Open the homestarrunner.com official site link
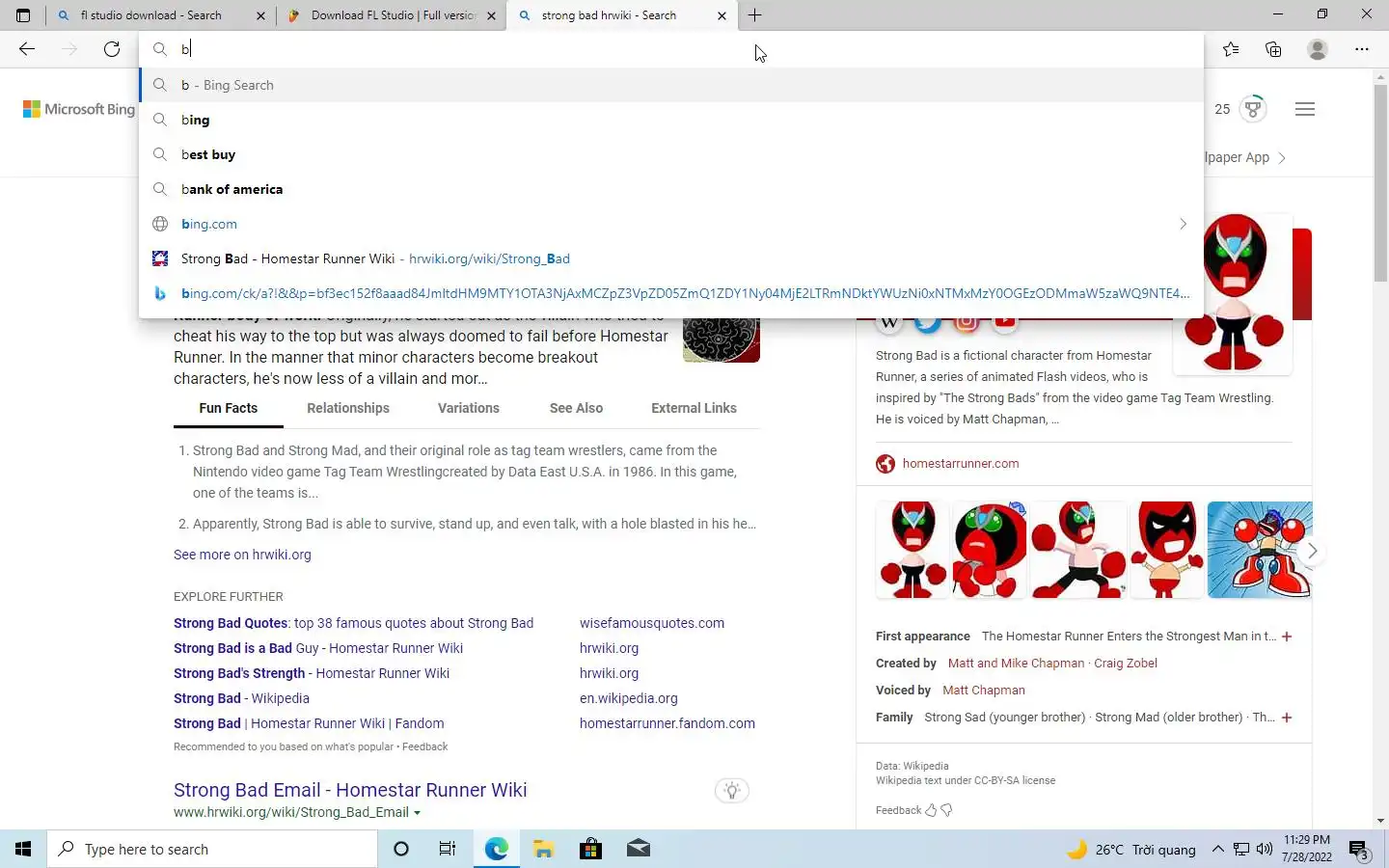This screenshot has height=868, width=1389. click(x=961, y=464)
